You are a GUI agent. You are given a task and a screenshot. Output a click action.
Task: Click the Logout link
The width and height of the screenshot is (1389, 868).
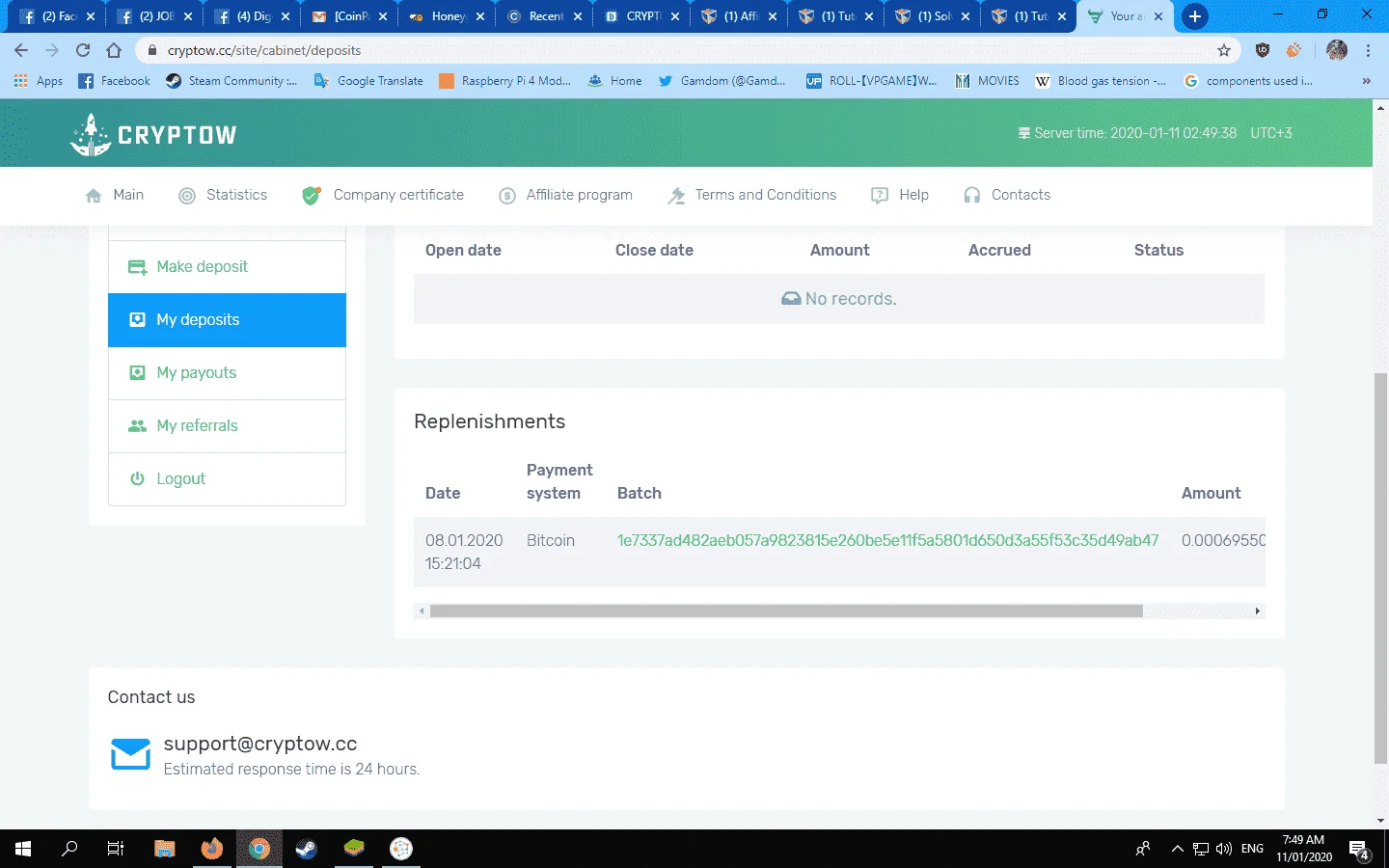pyautogui.click(x=181, y=478)
